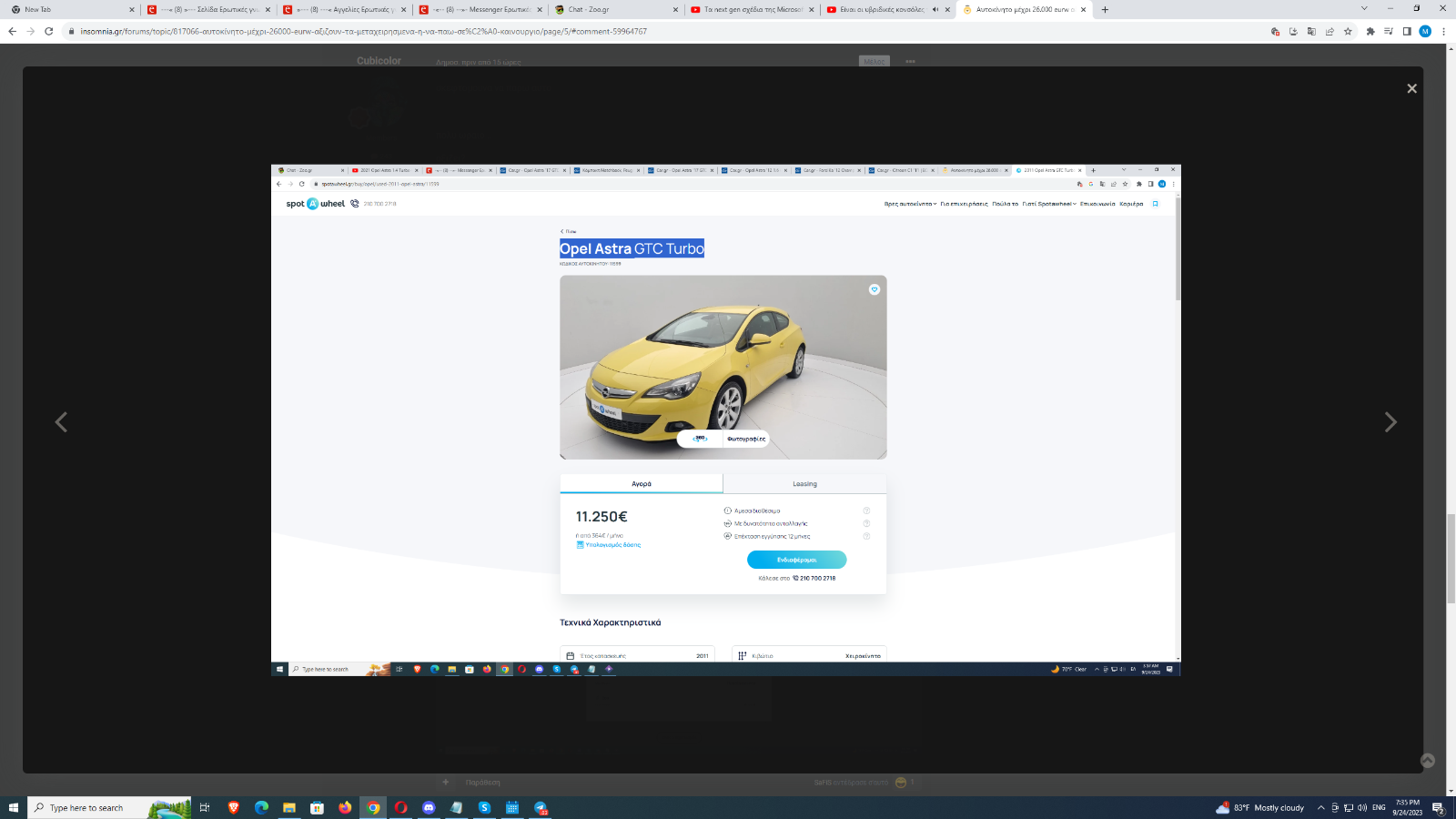
Task: Switch to the Chat - Zoo.gr tab
Action: pos(615,9)
